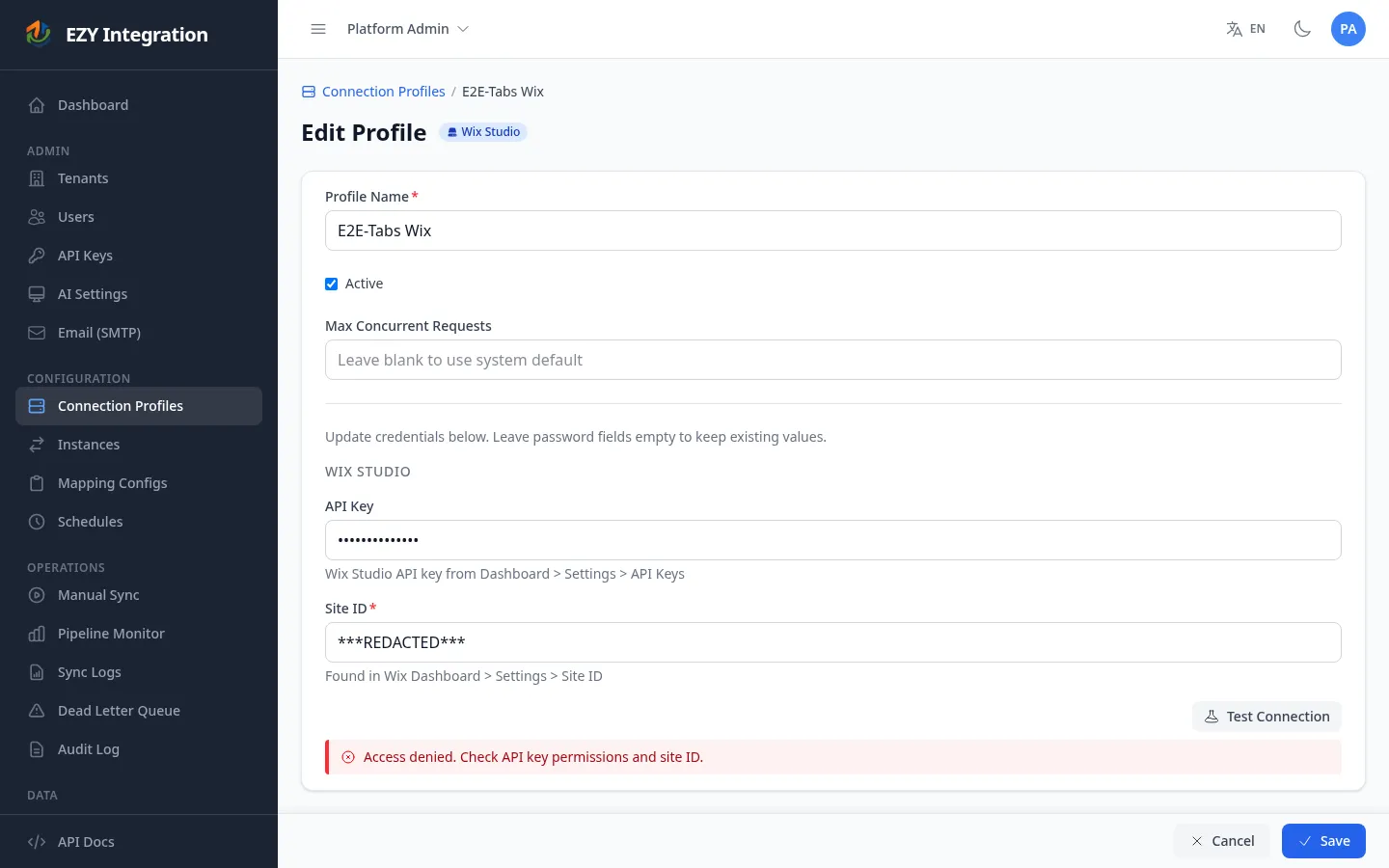Click the Dead Letter Queue warning icon
Image resolution: width=1389 pixels, height=868 pixels.
(x=37, y=711)
